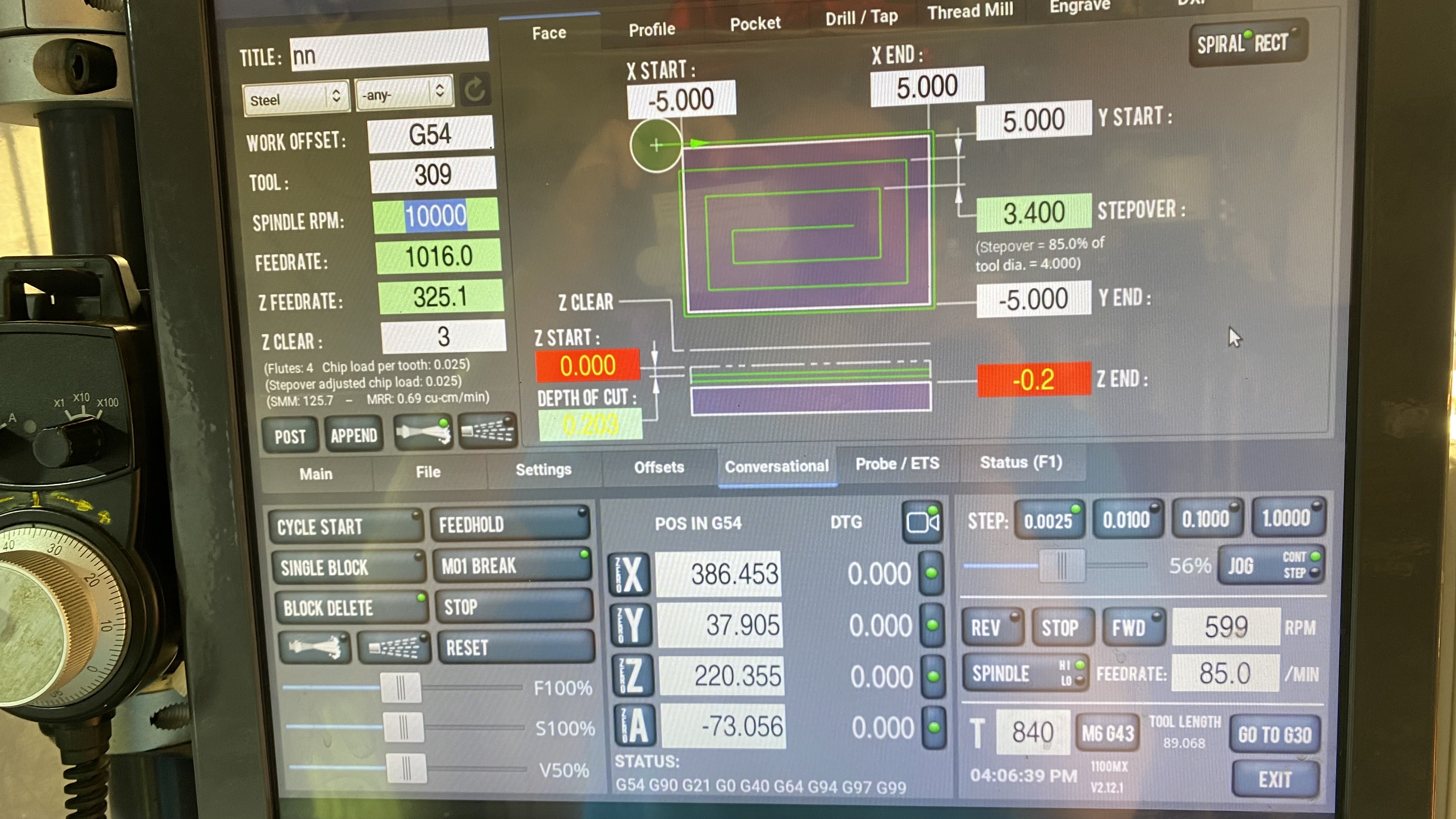Click the mist coolant icon left of RESET
Screen dimensions: 1456x819
point(395,647)
